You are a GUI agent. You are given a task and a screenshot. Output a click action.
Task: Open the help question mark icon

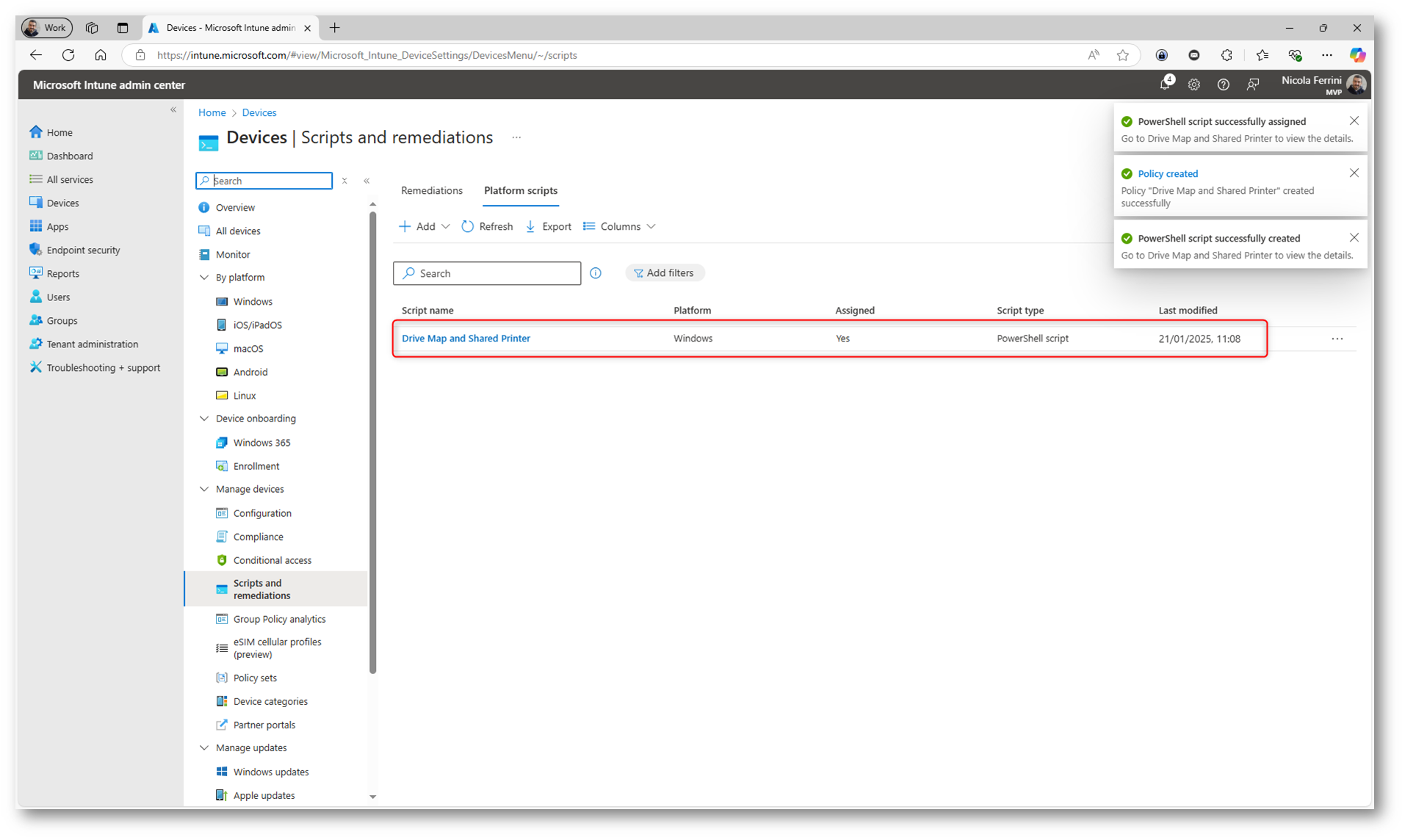(x=1224, y=84)
